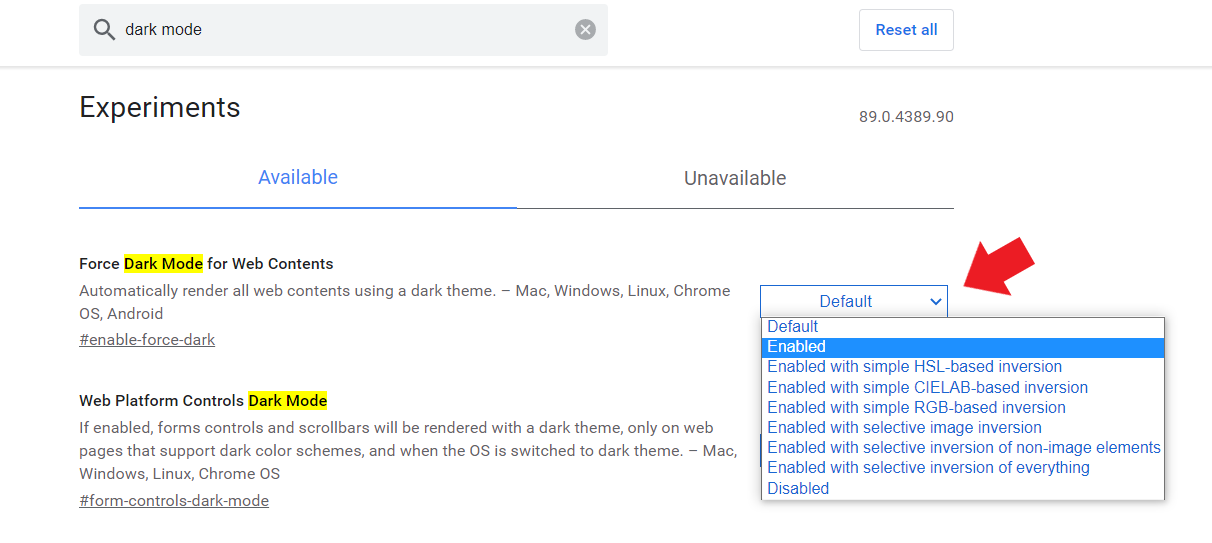
Task: Select Enabled with simple RGB-based inversion
Action: (x=916, y=407)
